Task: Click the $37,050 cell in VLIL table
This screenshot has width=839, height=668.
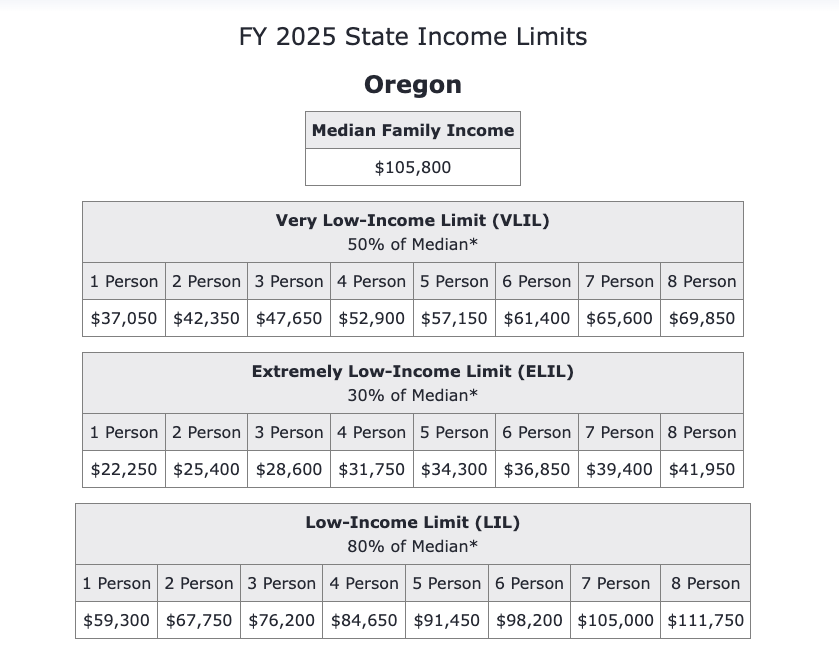Action: (124, 318)
